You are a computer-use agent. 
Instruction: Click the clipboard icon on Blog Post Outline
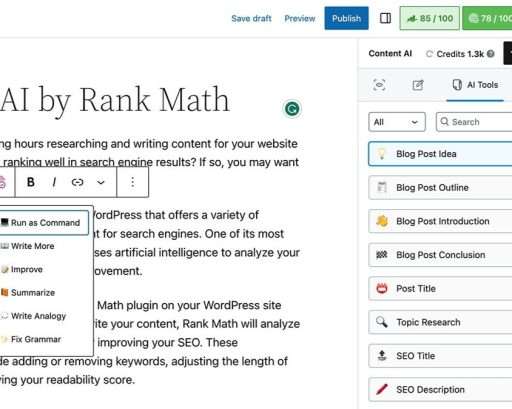(382, 187)
